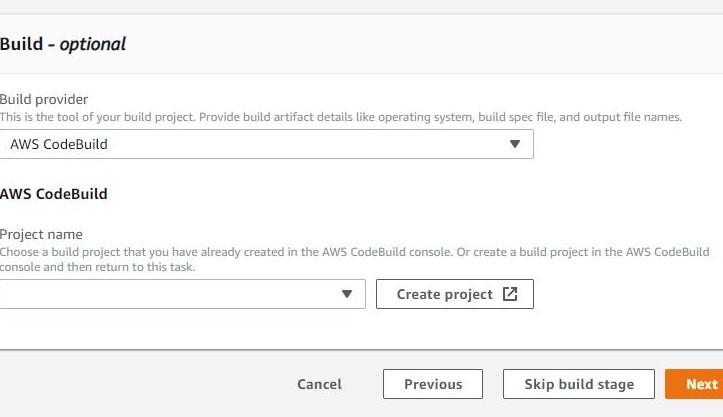723x417 pixels.
Task: Click the text 'console and then return to this task'
Action: click(97, 267)
